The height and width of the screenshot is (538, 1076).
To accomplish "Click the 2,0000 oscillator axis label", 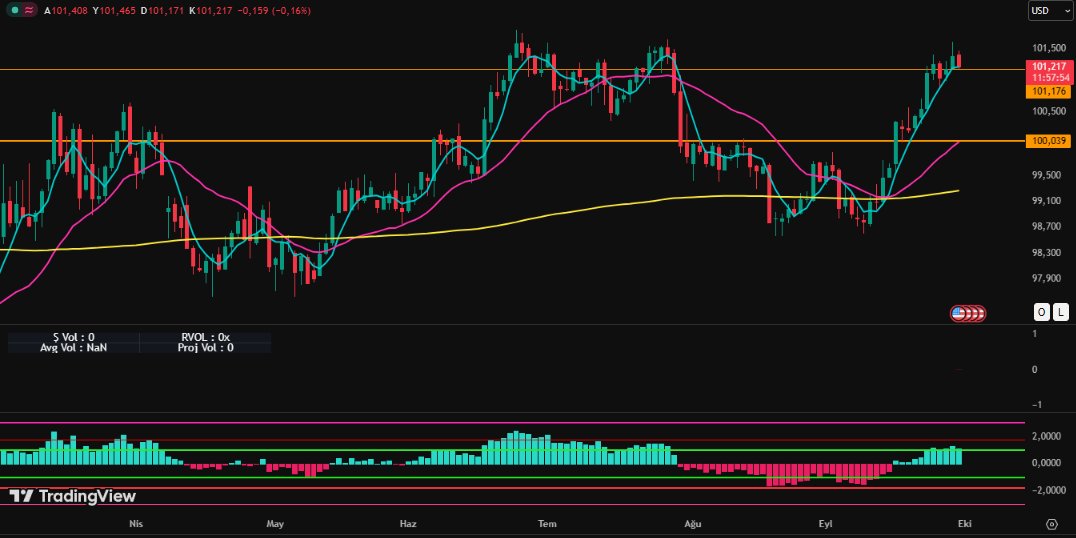I will (1047, 436).
